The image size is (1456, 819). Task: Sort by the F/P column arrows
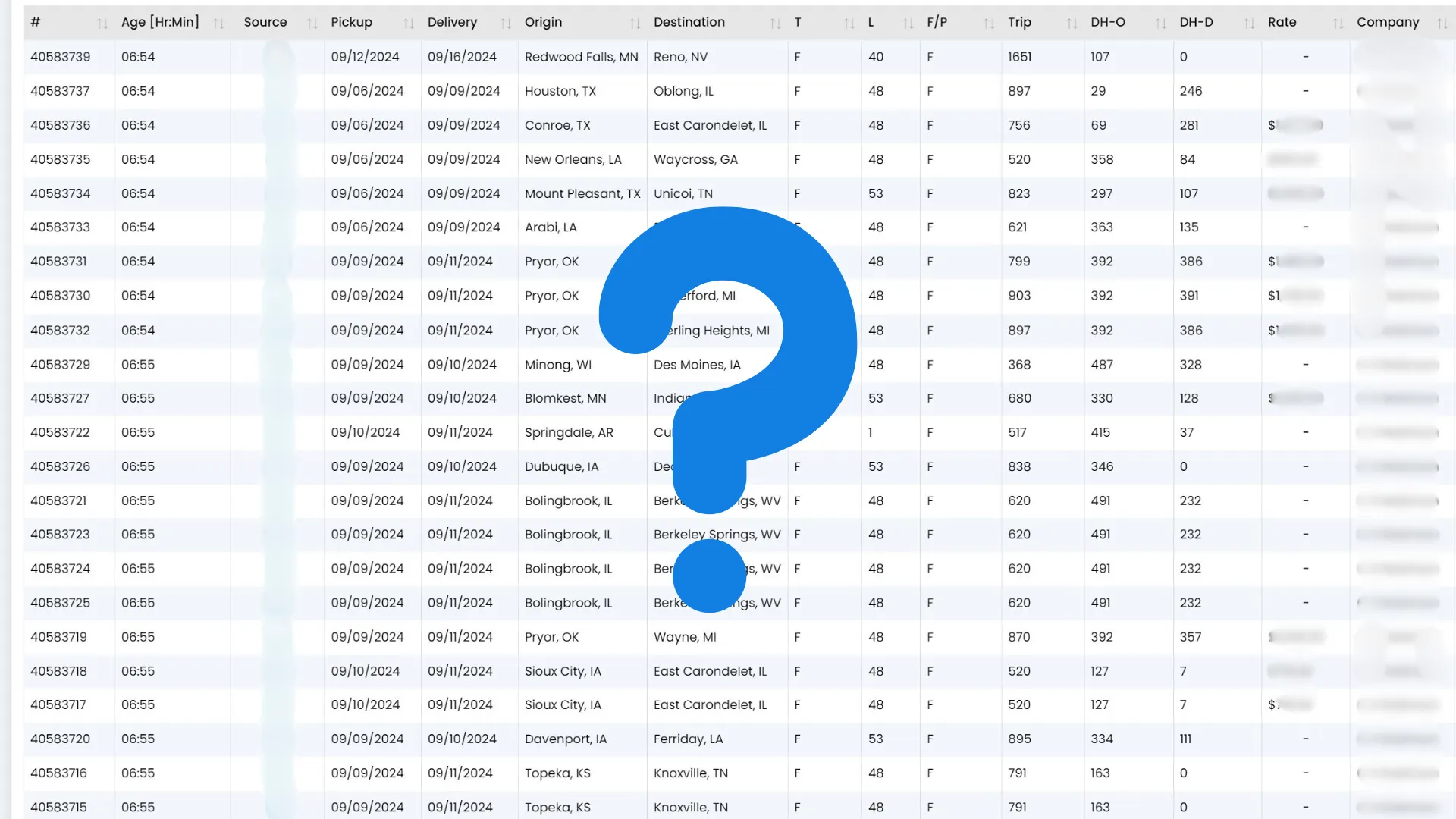click(989, 24)
